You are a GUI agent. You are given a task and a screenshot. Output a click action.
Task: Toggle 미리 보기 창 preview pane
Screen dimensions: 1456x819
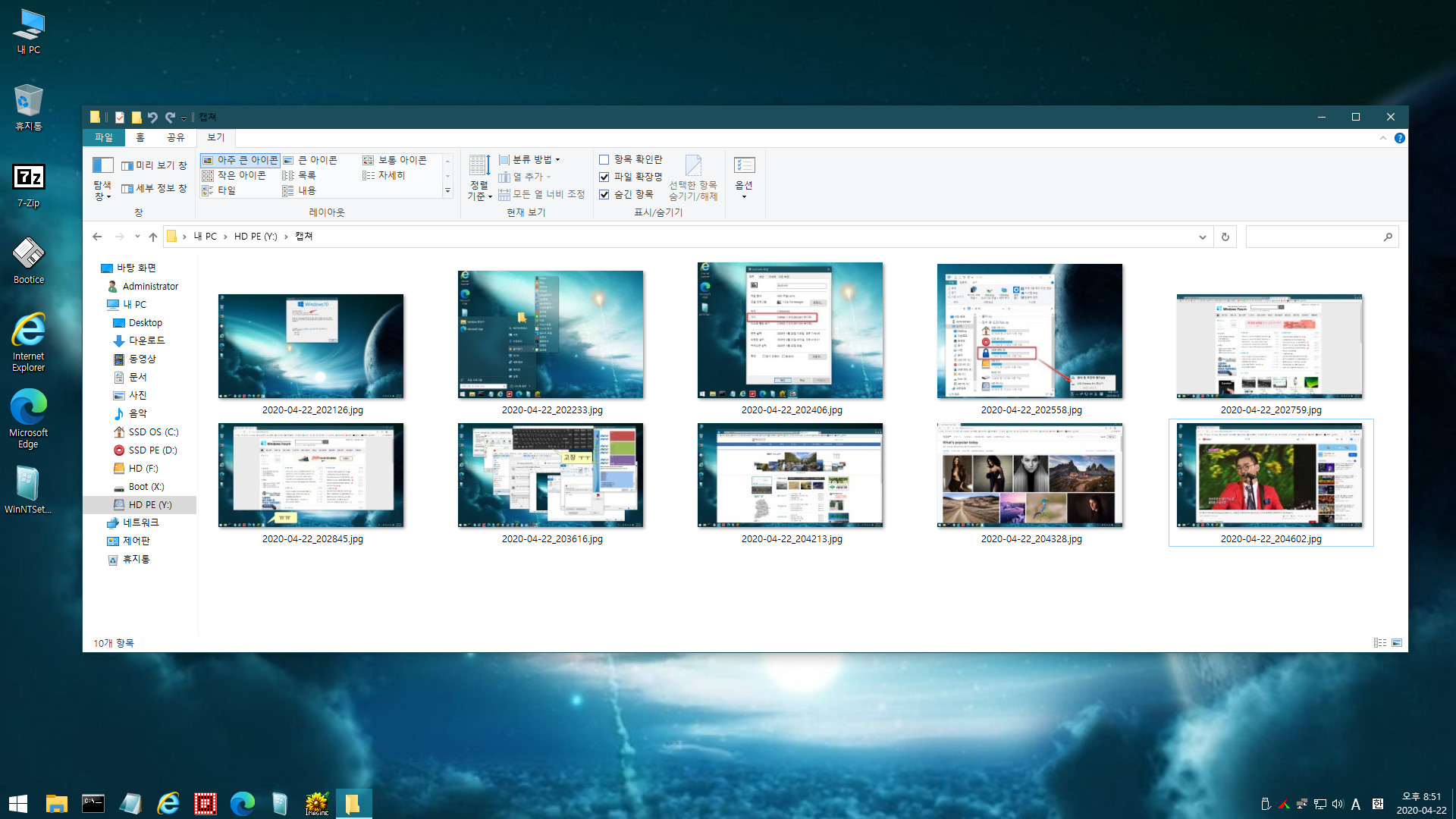pos(154,165)
